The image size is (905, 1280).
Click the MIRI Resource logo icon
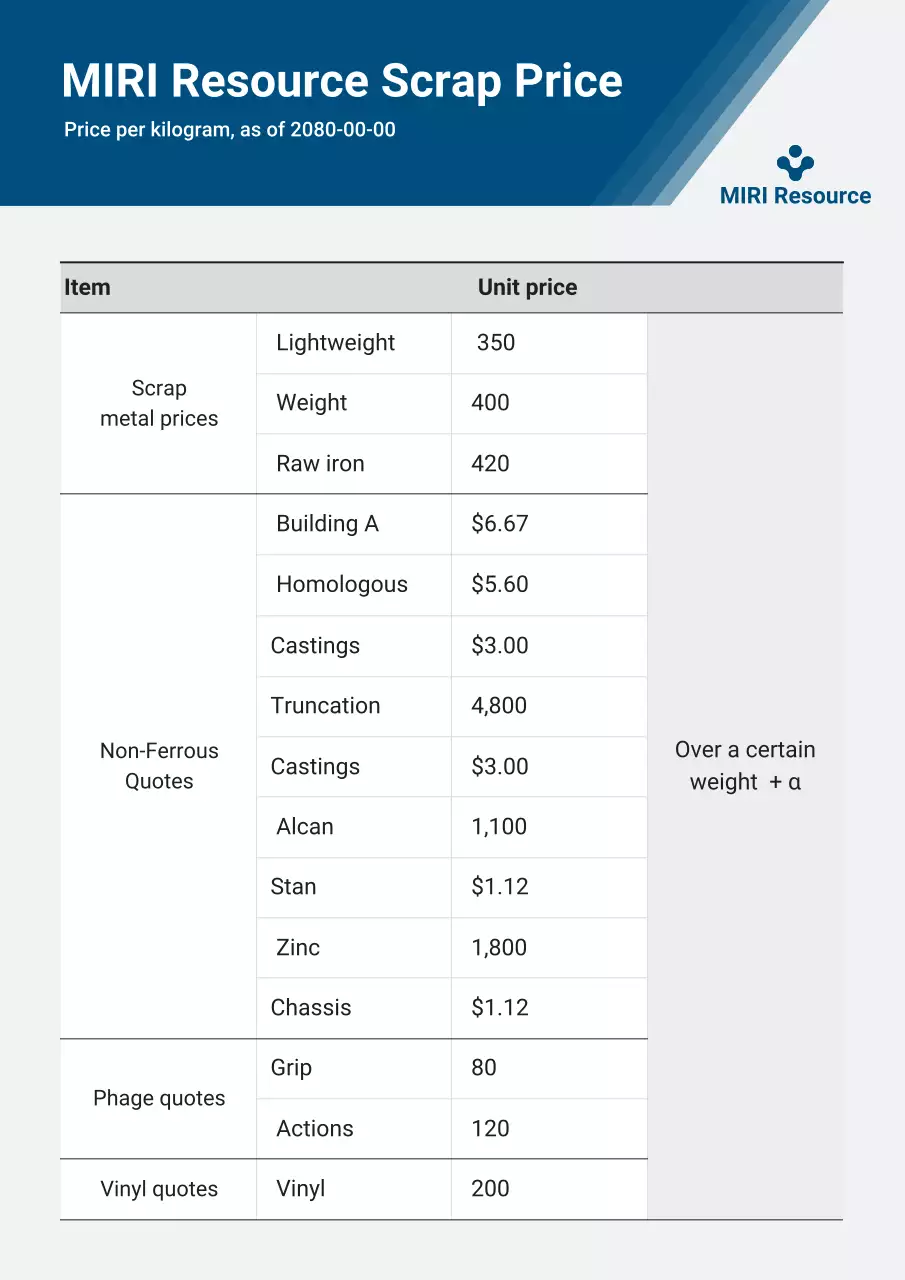pyautogui.click(x=795, y=162)
